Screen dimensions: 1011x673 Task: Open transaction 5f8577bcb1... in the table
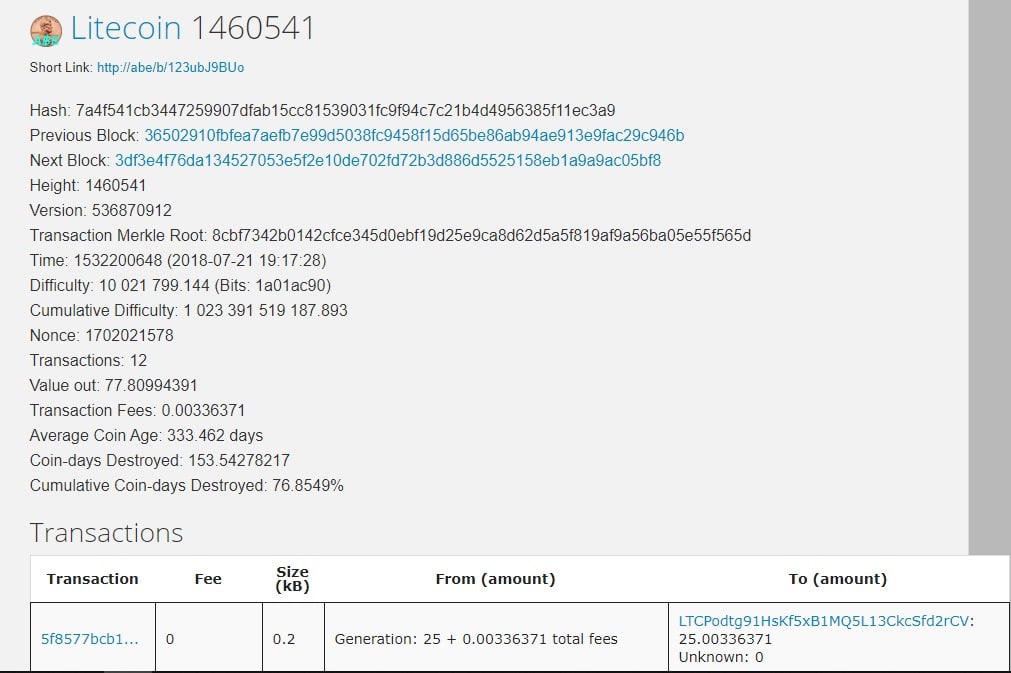point(90,639)
